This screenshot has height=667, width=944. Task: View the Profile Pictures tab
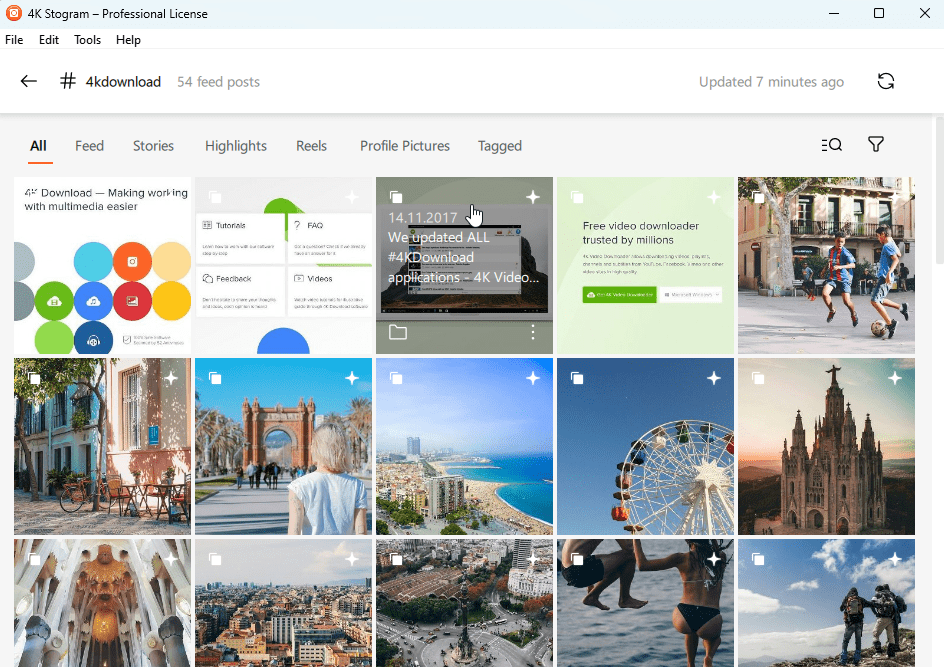[x=405, y=146]
